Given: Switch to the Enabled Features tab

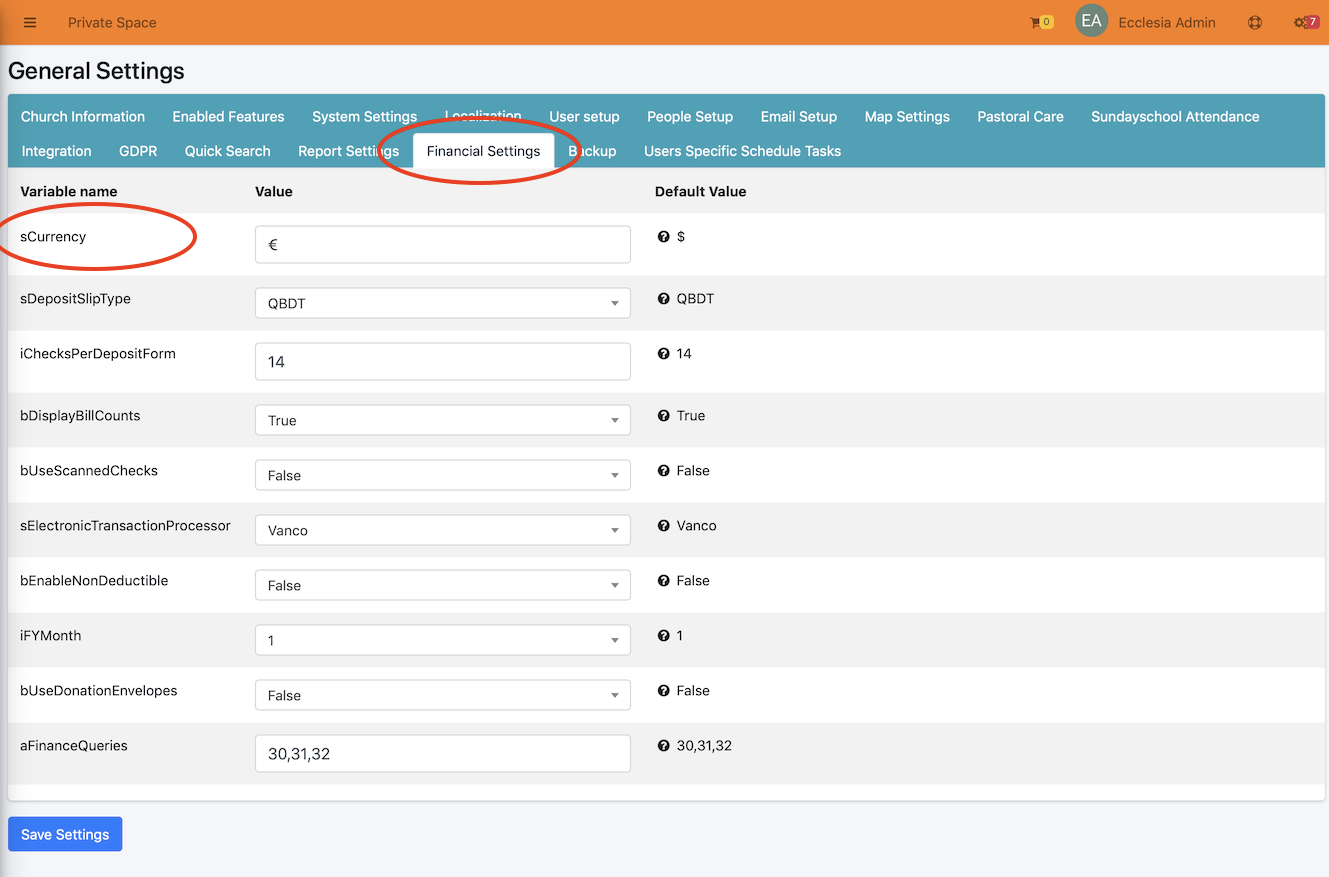Looking at the screenshot, I should (228, 117).
